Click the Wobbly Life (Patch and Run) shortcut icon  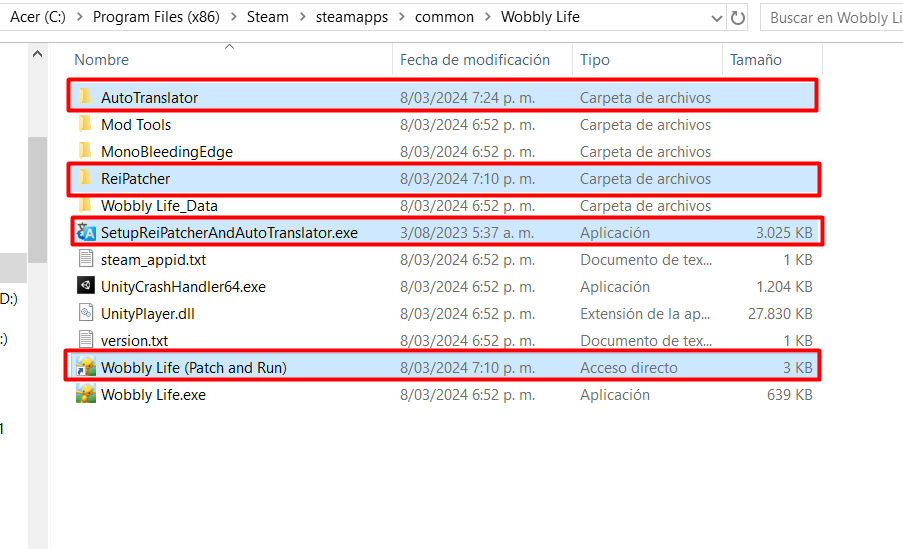[x=86, y=367]
